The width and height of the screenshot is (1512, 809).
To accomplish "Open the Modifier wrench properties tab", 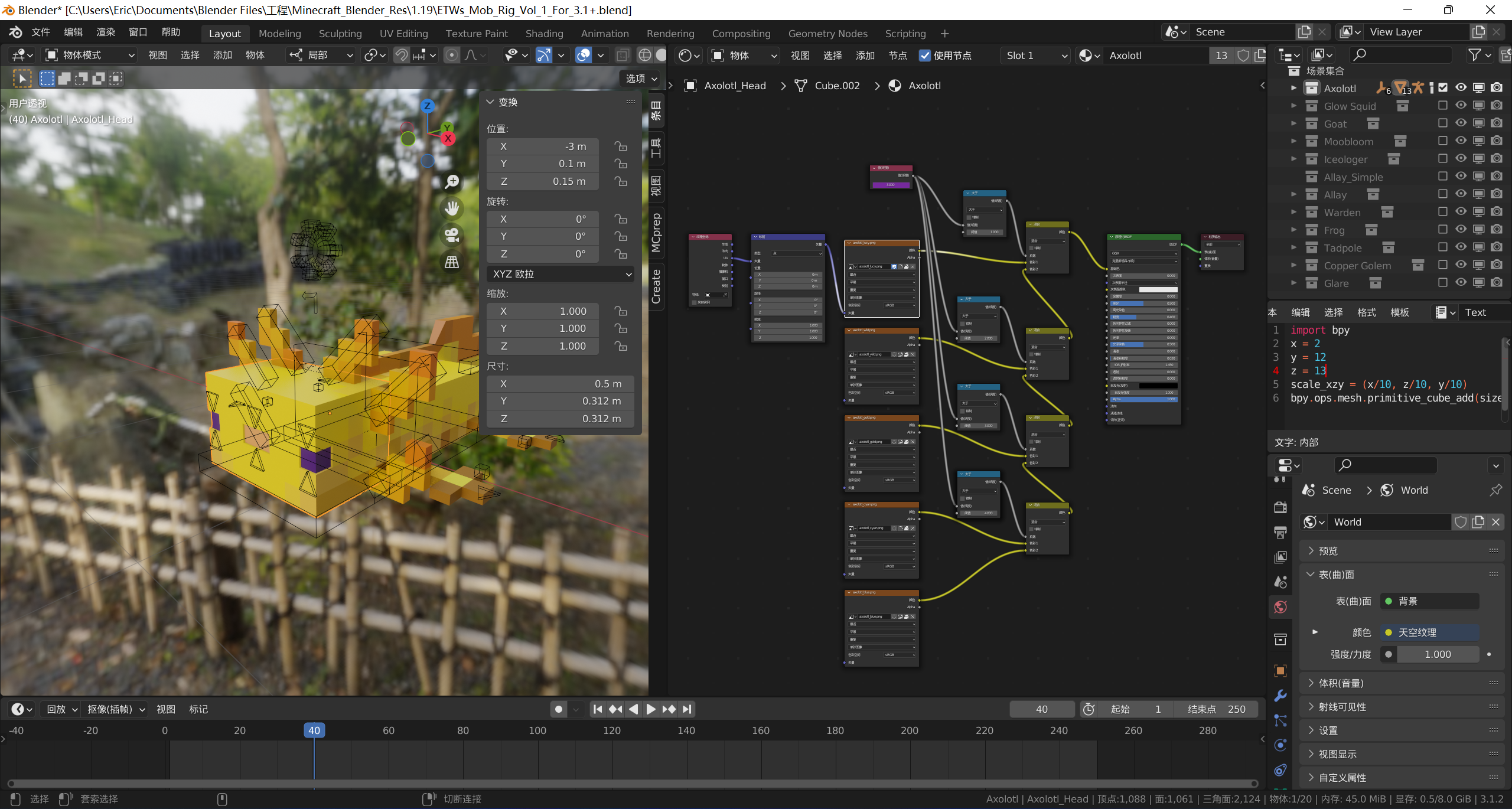I will (x=1280, y=696).
